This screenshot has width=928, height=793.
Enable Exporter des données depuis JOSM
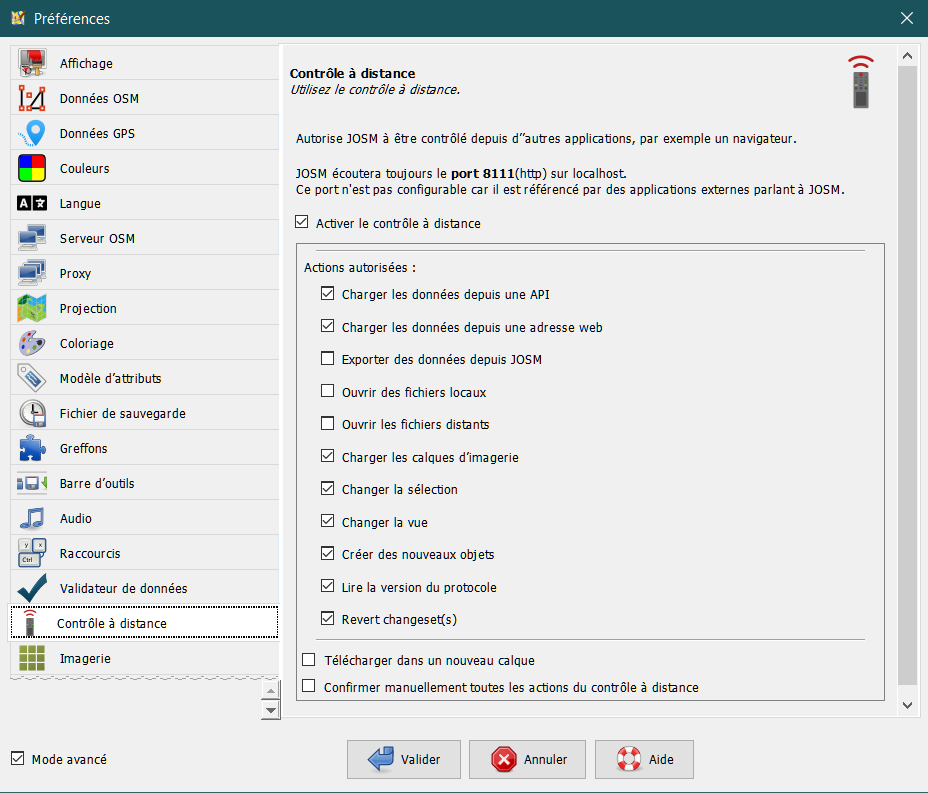pyautogui.click(x=328, y=359)
